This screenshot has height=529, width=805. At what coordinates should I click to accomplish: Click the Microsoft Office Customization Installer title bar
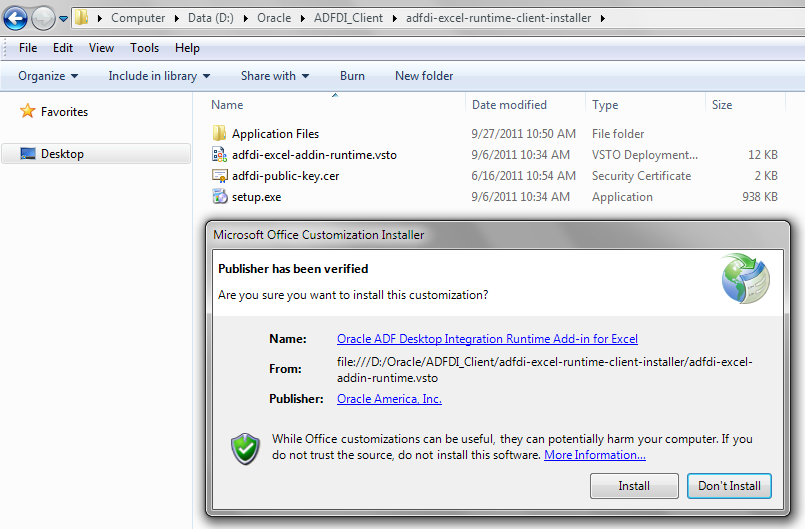497,235
